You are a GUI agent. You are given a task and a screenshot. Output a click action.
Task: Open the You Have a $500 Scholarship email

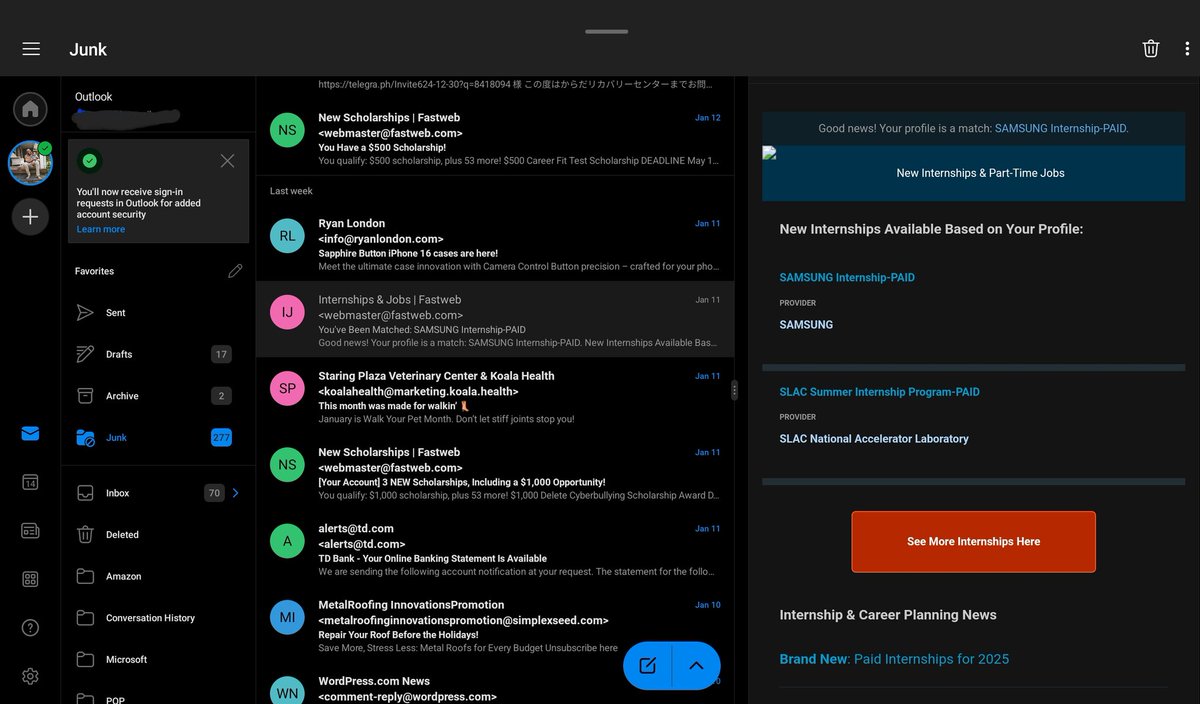(x=495, y=137)
